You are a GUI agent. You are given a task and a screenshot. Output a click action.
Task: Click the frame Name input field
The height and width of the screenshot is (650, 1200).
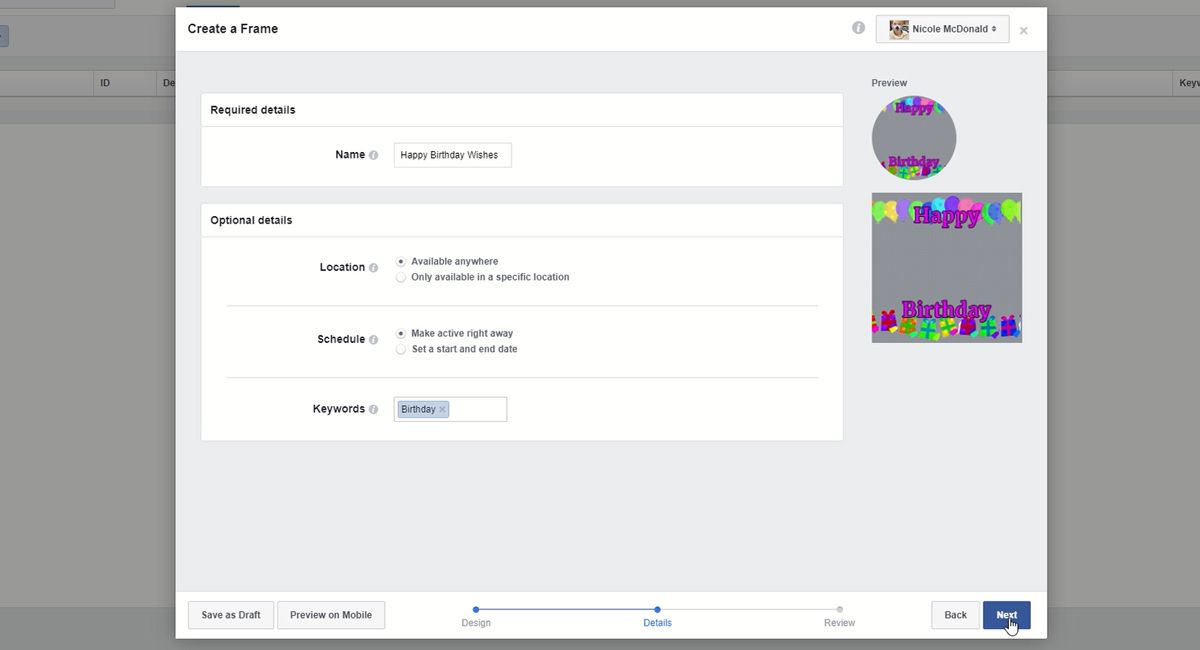pos(453,155)
